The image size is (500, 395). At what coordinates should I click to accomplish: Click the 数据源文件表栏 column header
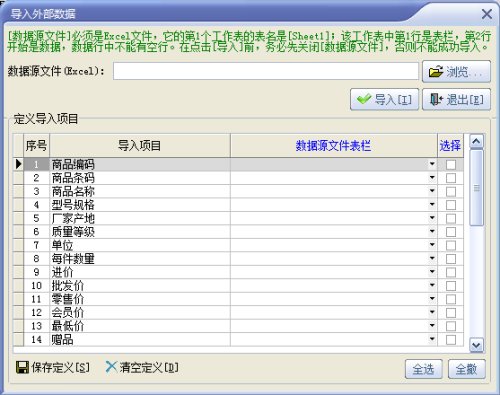coord(334,146)
